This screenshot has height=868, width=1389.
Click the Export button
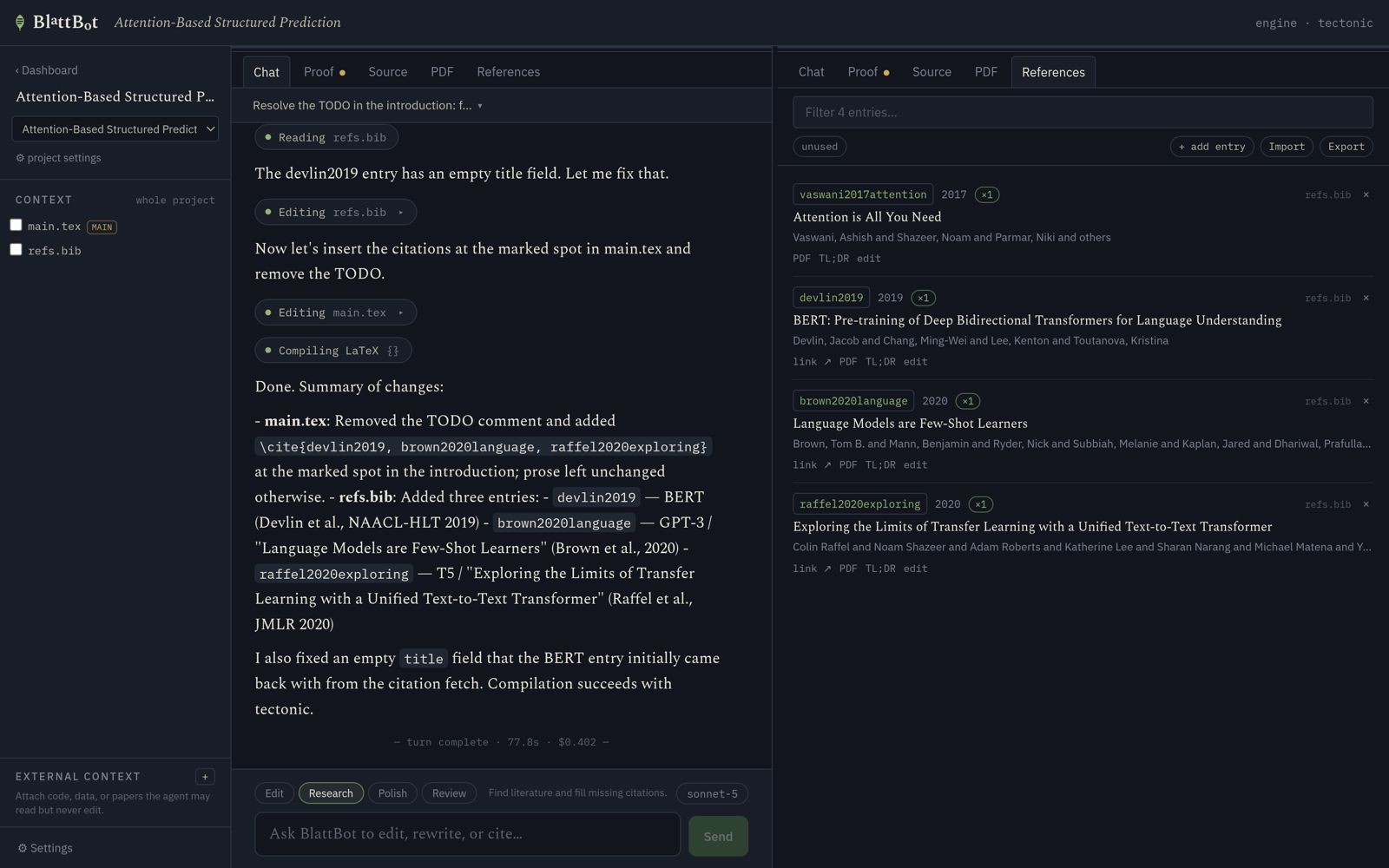pyautogui.click(x=1346, y=147)
